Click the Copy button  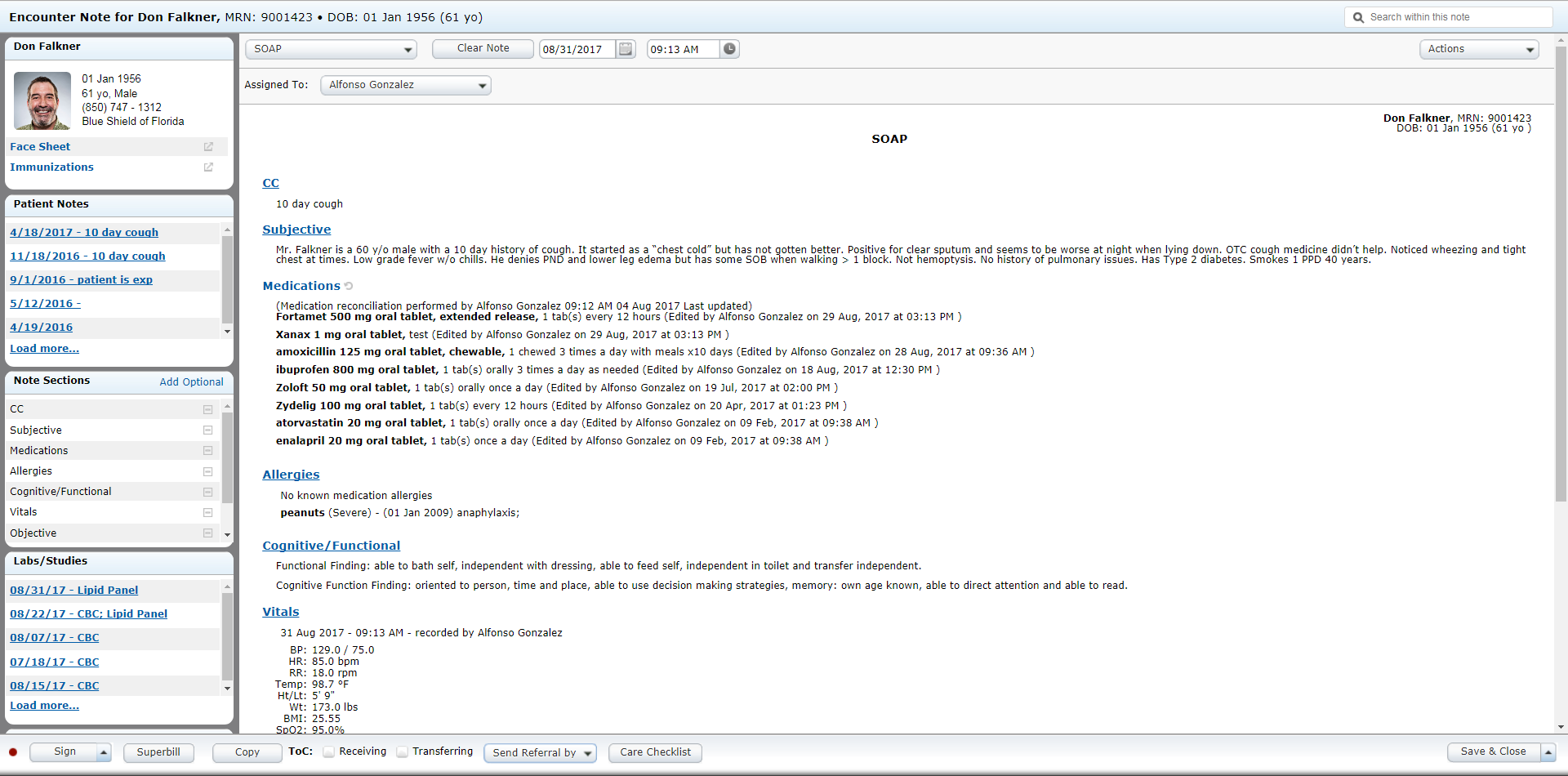[x=247, y=752]
